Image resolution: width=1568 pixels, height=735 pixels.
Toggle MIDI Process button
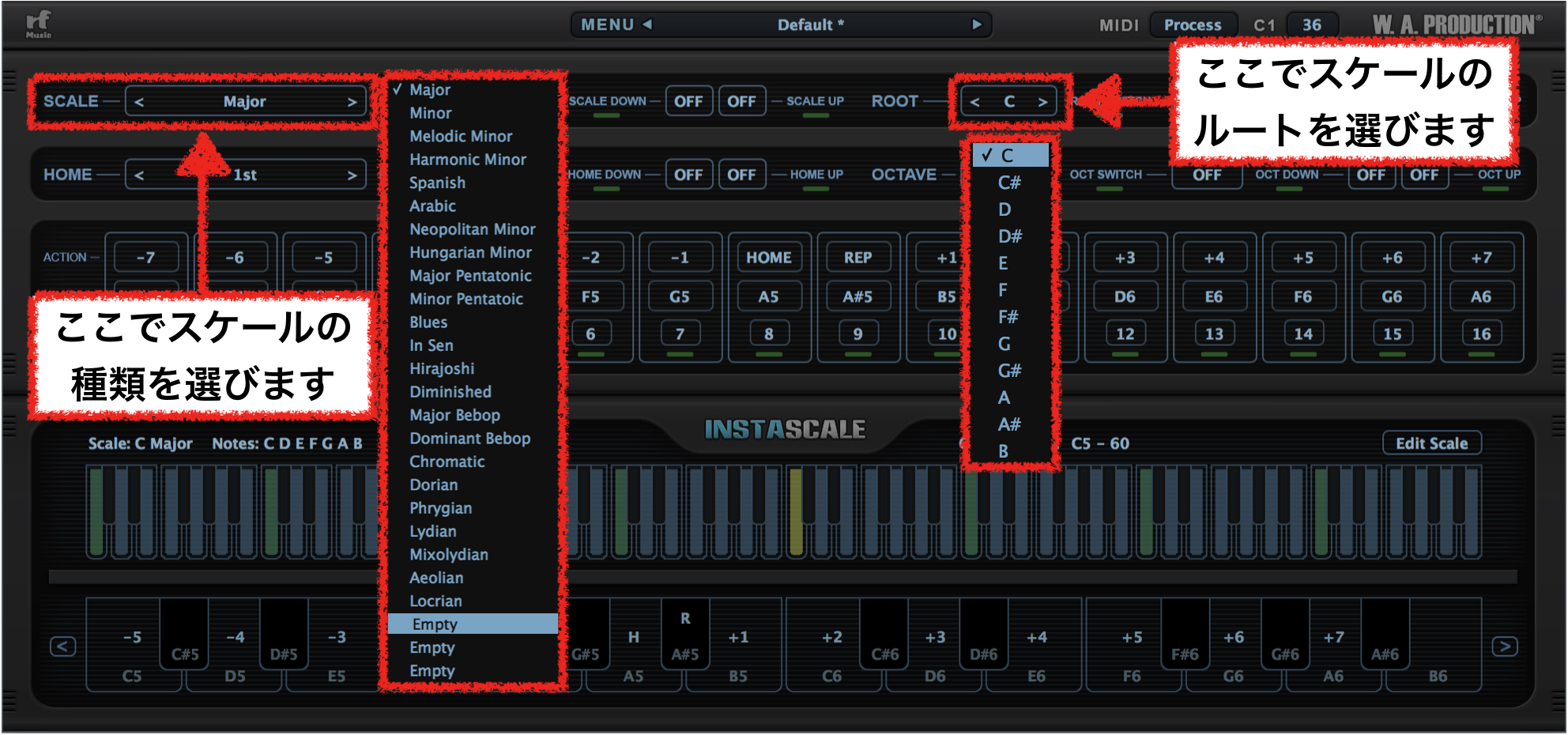[1193, 24]
